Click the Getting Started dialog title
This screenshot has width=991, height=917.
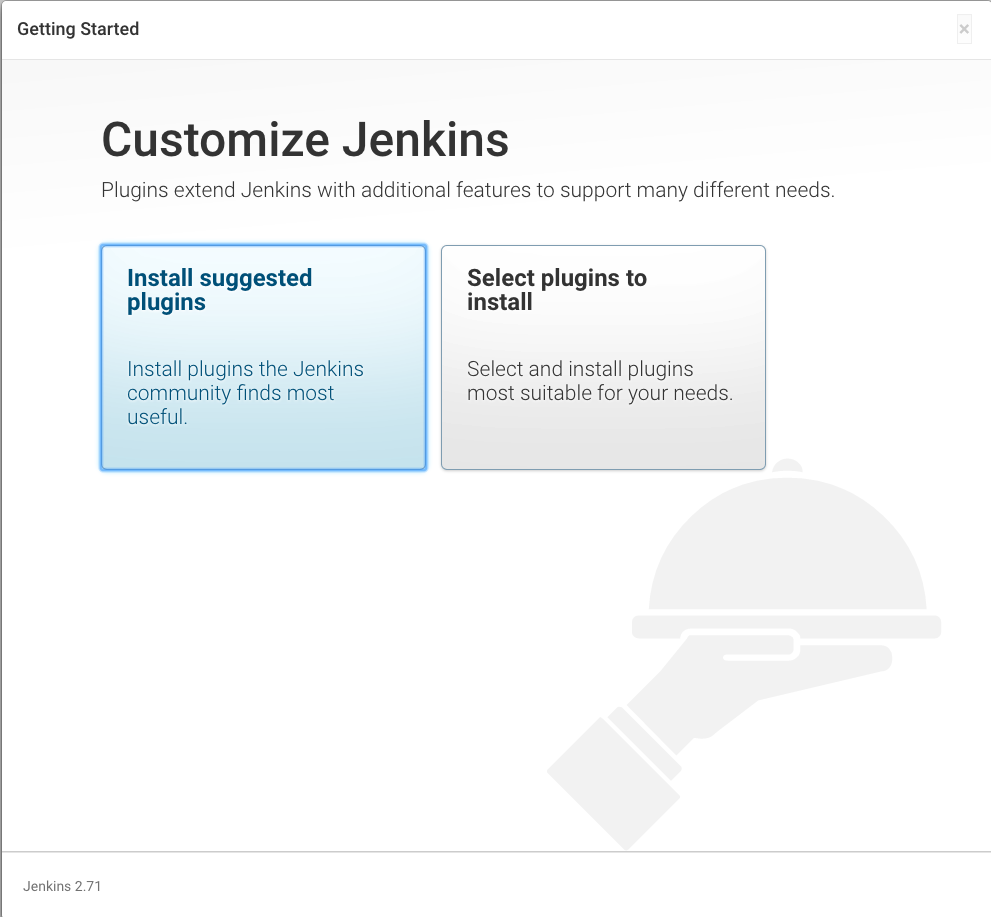77,29
